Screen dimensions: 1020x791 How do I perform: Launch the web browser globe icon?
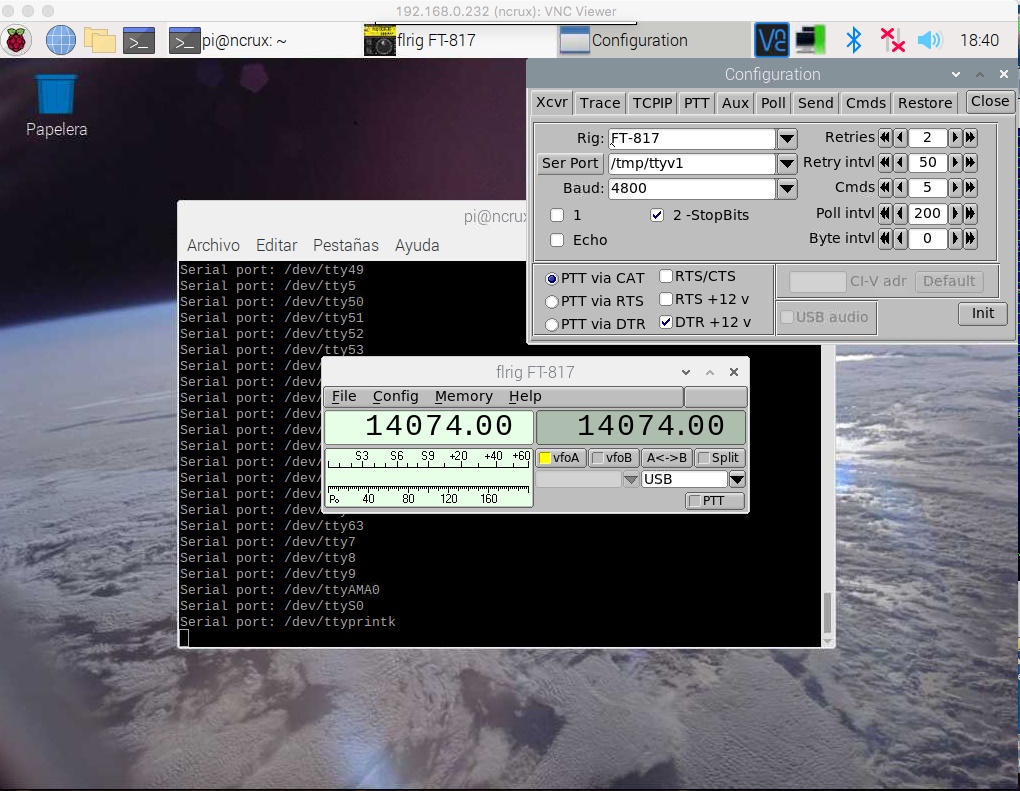60,40
